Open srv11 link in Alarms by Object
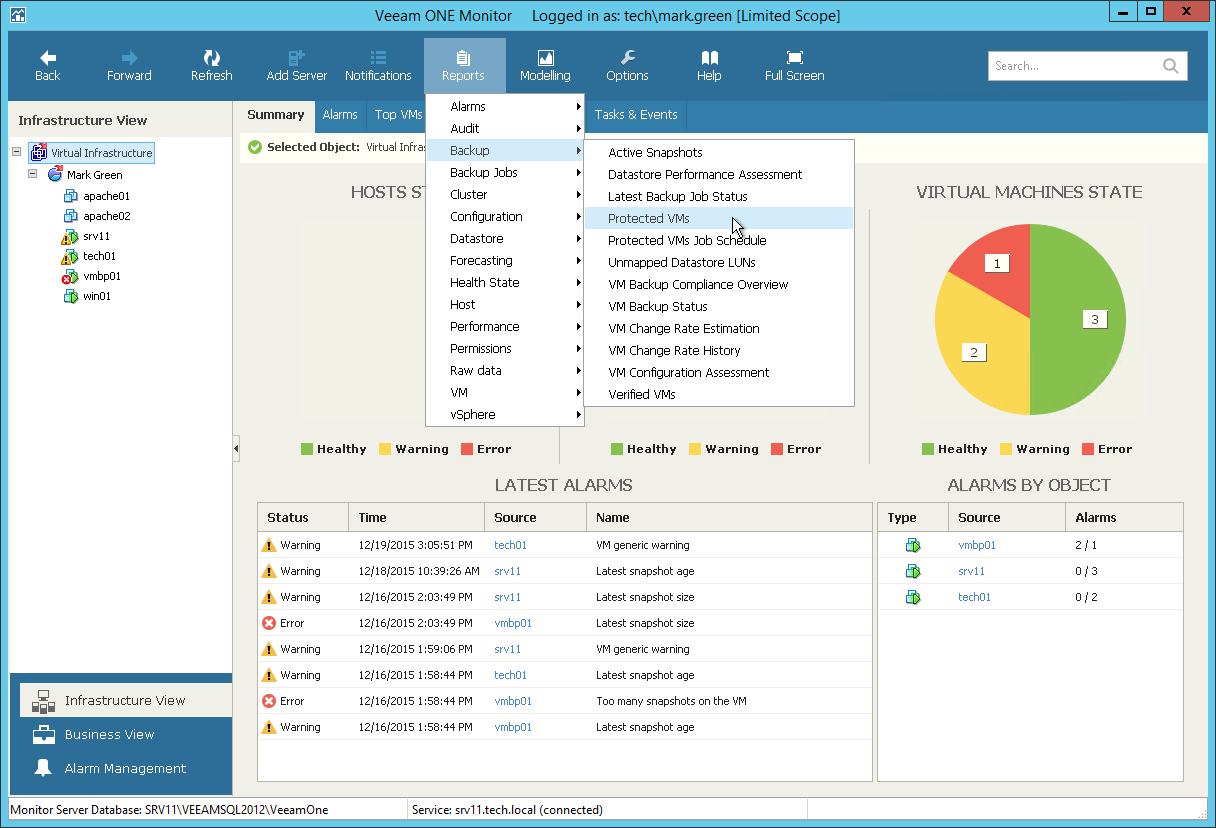Viewport: 1216px width, 828px height. 971,571
